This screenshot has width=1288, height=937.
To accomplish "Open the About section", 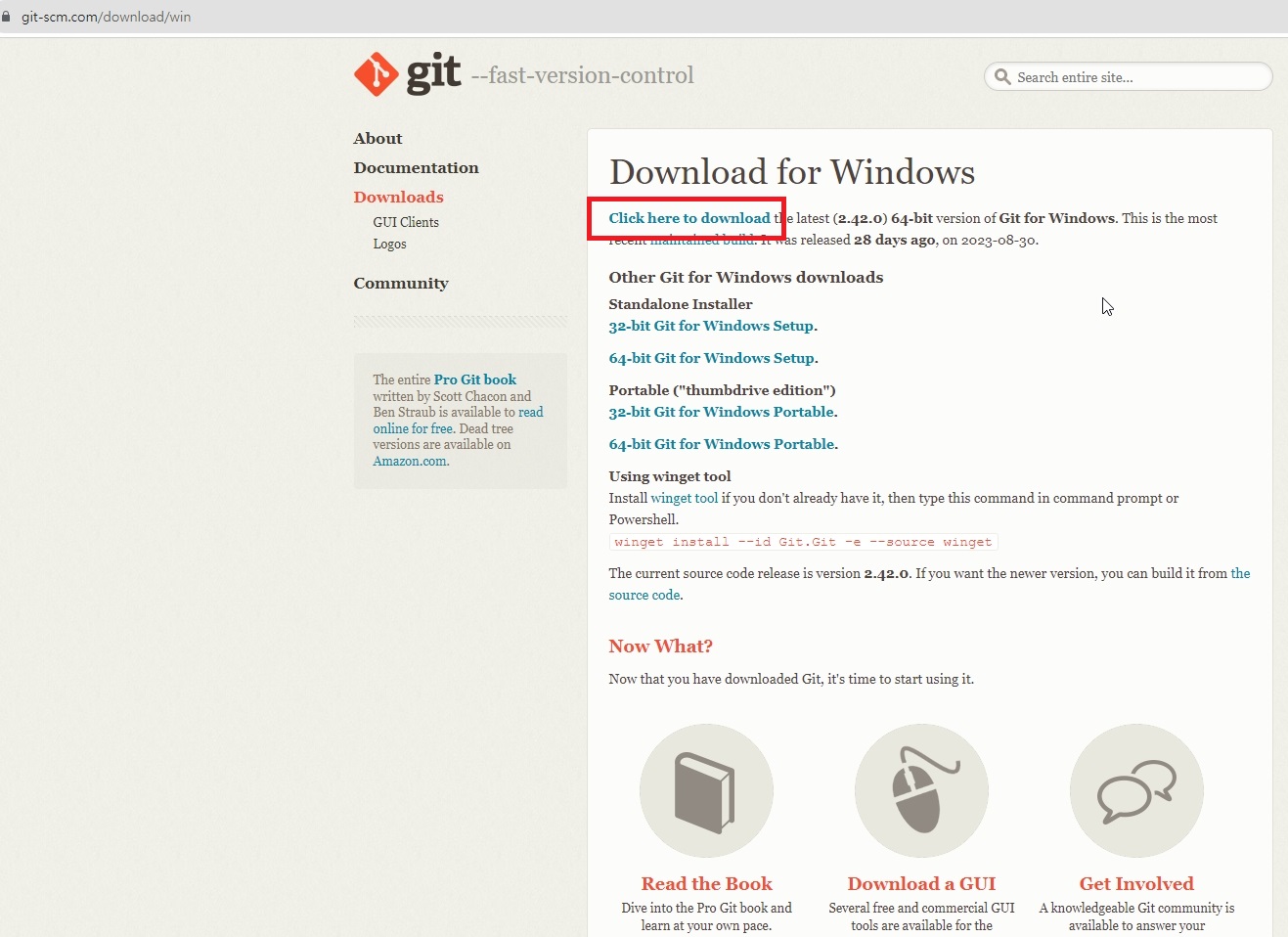I will [x=378, y=139].
